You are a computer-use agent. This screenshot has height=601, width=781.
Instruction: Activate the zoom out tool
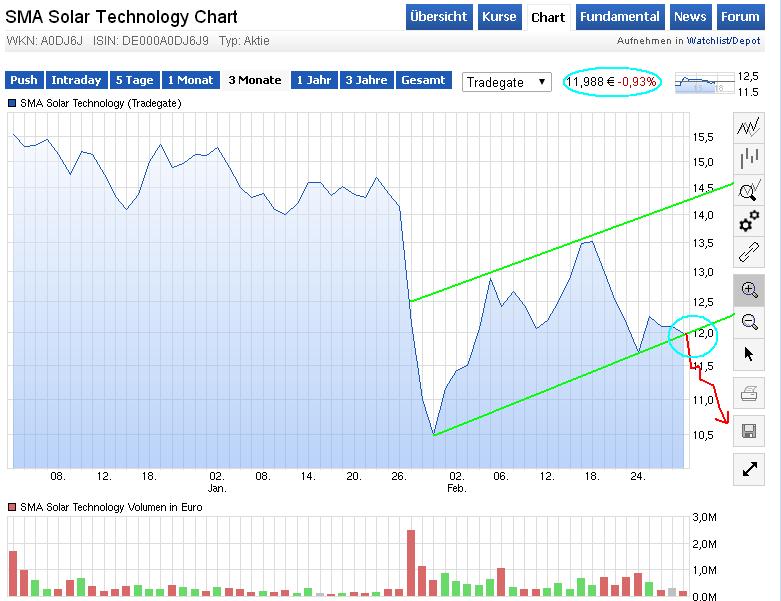click(x=749, y=322)
